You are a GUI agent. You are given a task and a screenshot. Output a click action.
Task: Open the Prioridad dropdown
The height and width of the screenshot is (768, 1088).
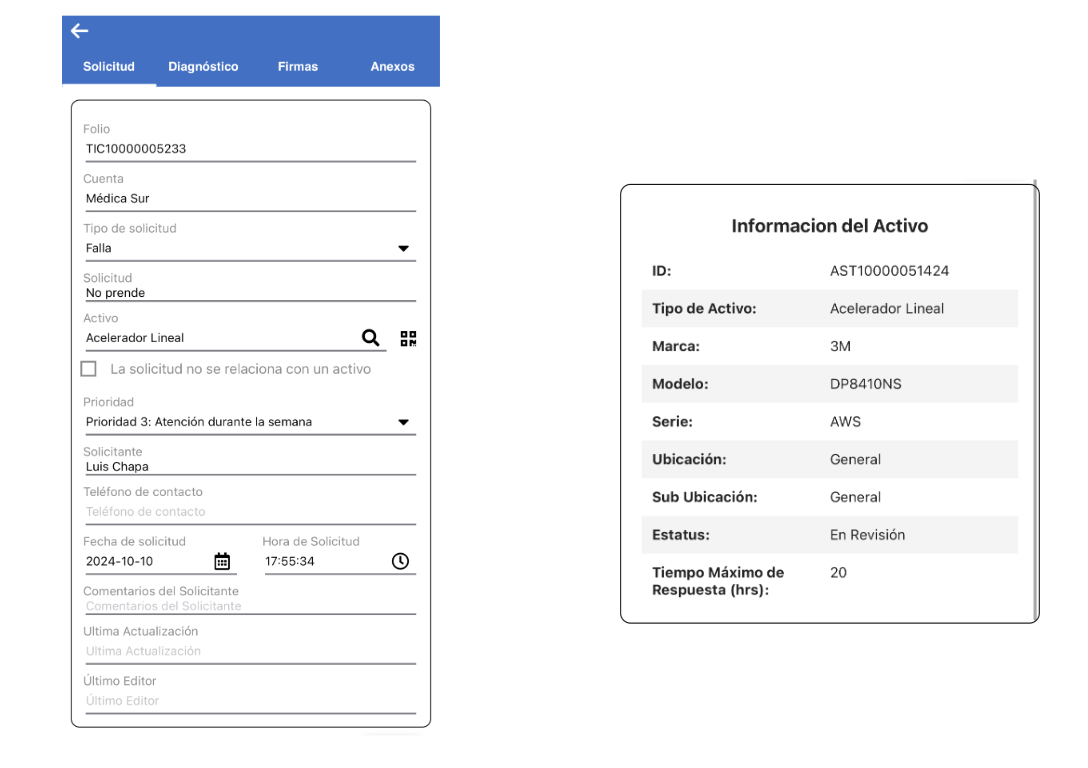click(x=403, y=422)
